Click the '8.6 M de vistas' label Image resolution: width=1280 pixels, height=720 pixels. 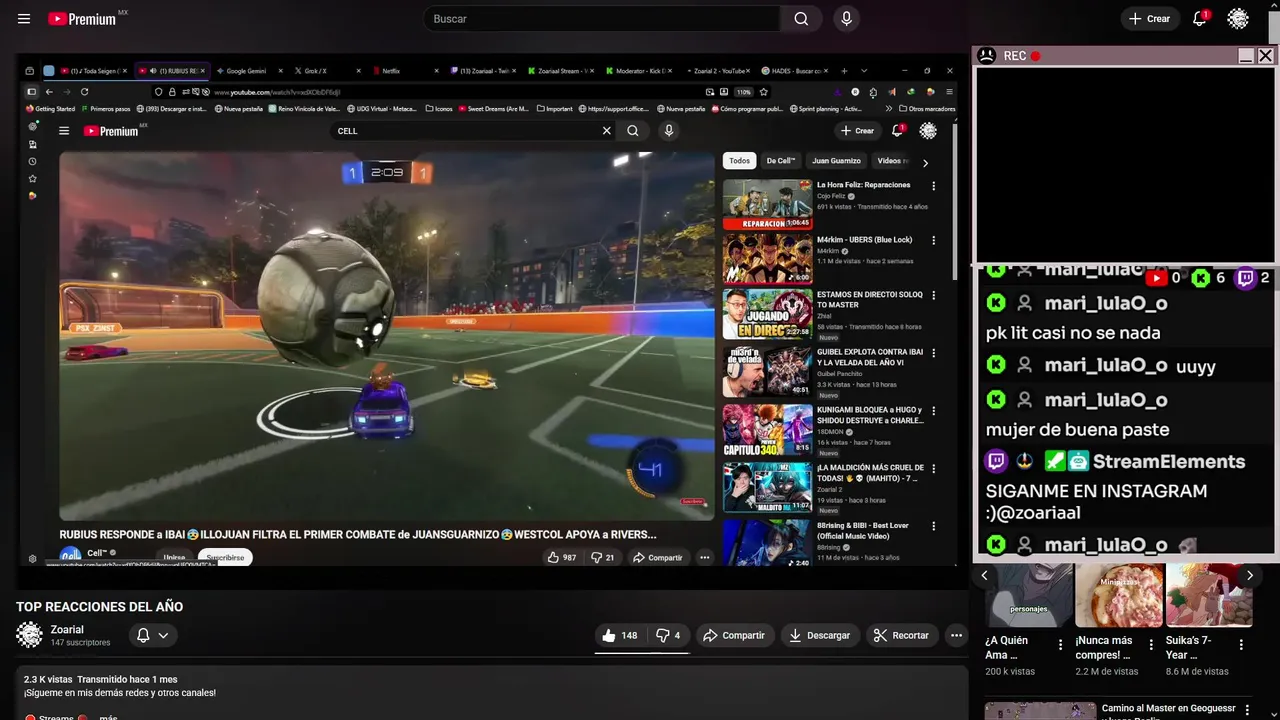click(x=1197, y=672)
